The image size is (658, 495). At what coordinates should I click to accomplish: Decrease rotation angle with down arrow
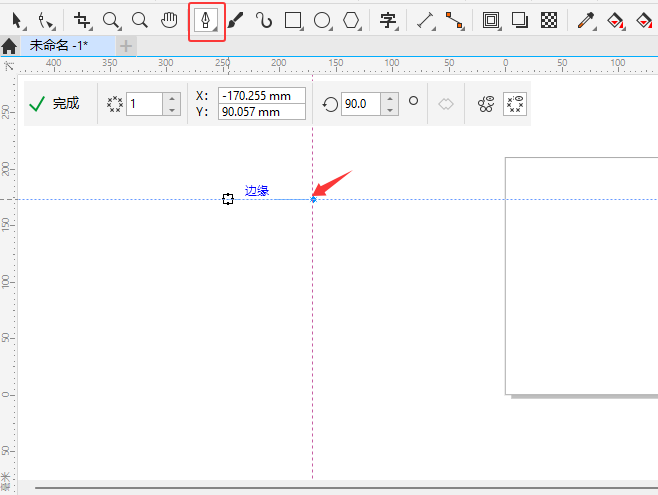pyautogui.click(x=390, y=110)
